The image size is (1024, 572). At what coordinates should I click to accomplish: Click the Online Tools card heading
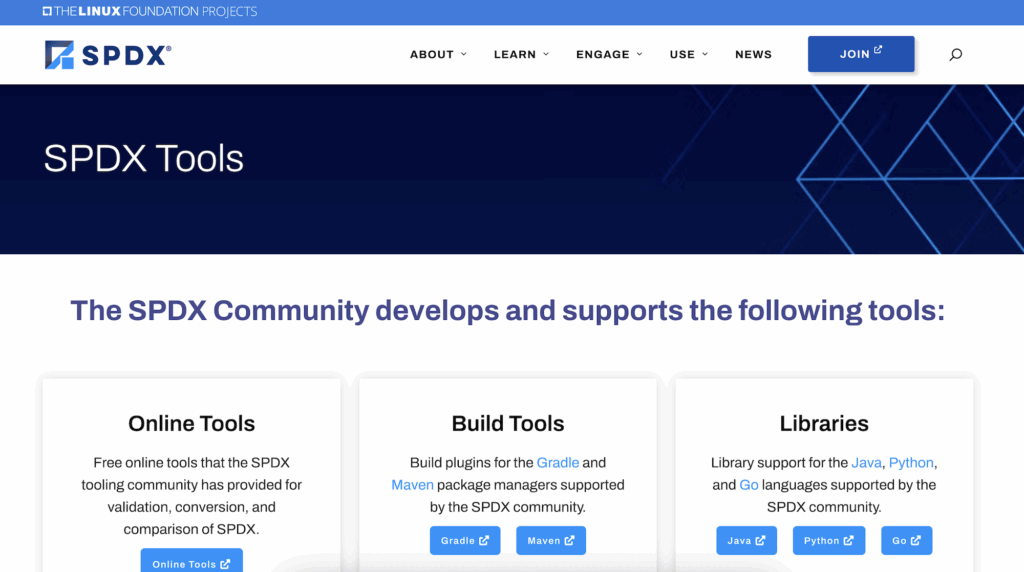[x=191, y=424]
